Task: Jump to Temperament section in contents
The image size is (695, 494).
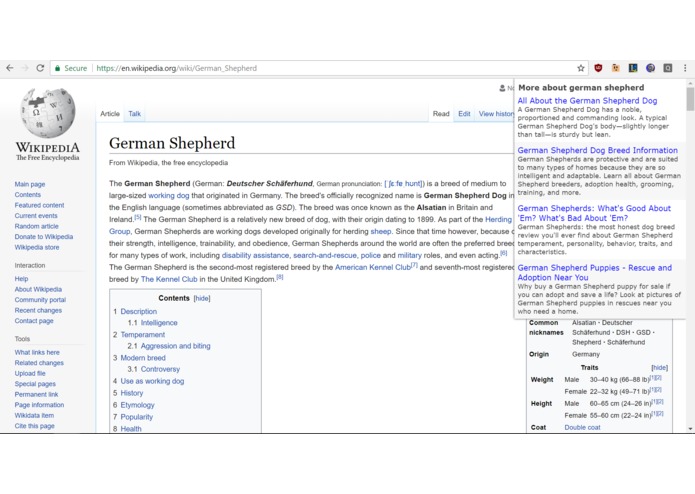Action: coord(143,335)
